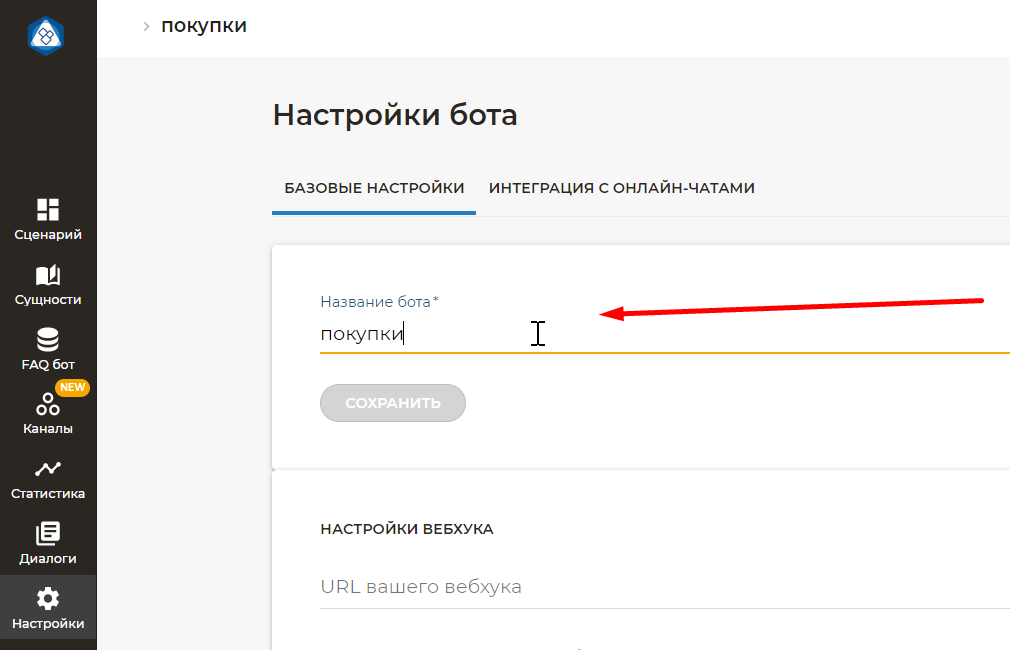Click the Название бота field label
Screen dimensions: 1010x650
[x=378, y=301]
